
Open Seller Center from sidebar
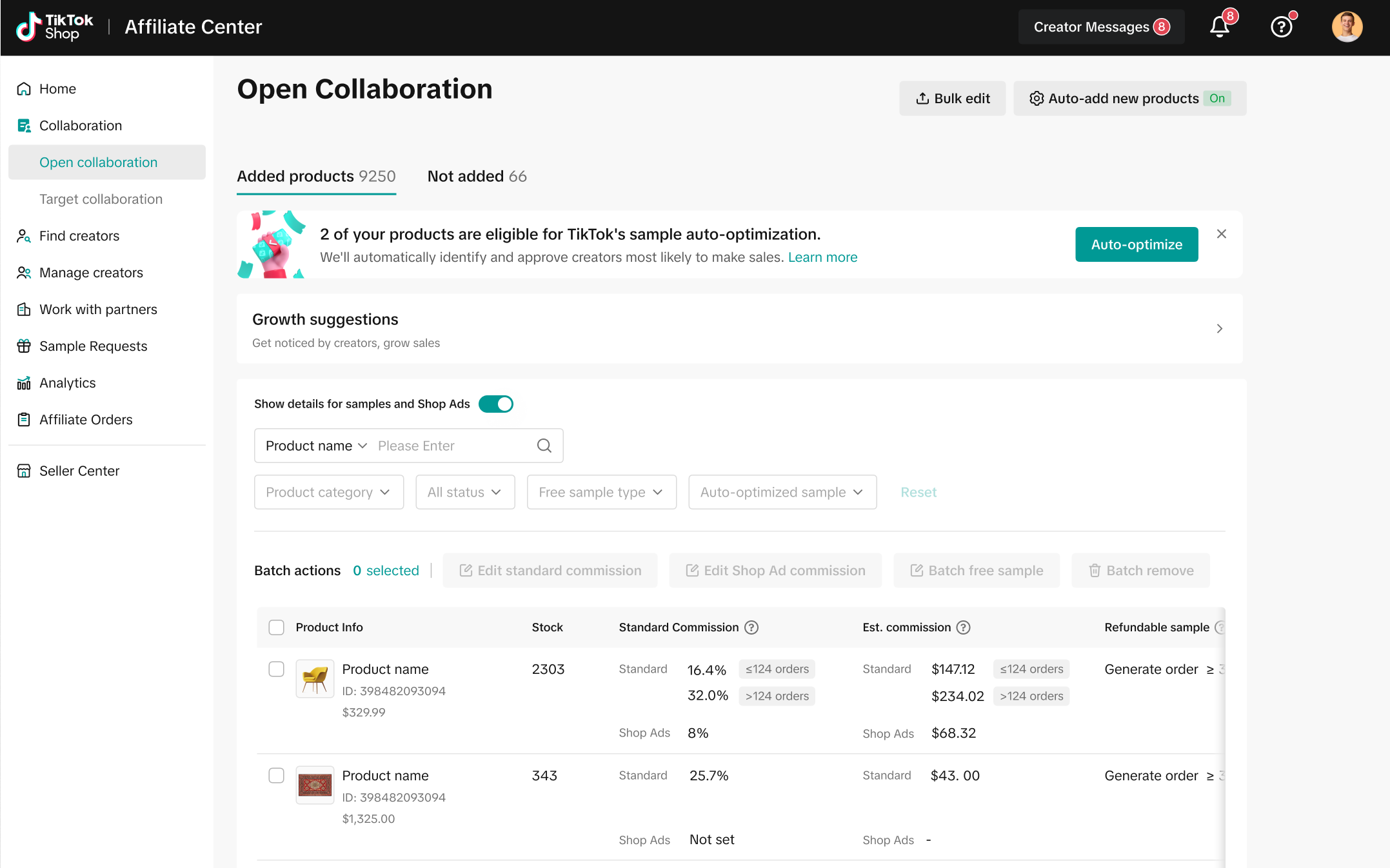click(79, 471)
